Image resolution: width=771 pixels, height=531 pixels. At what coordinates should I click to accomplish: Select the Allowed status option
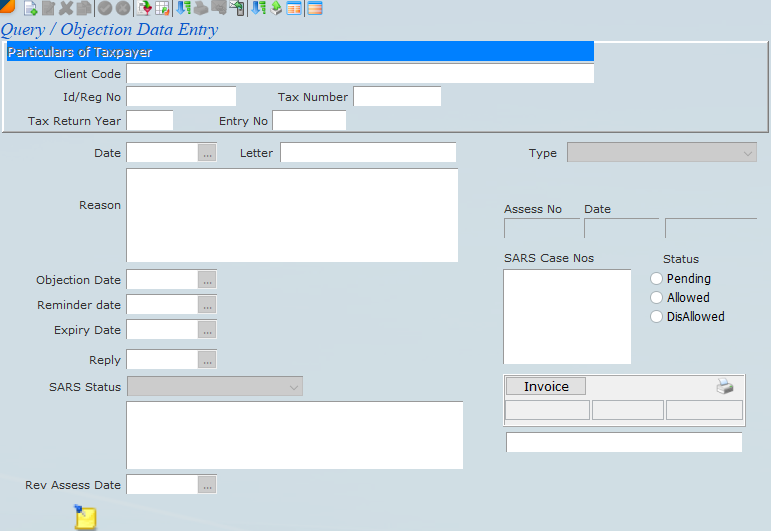(657, 298)
